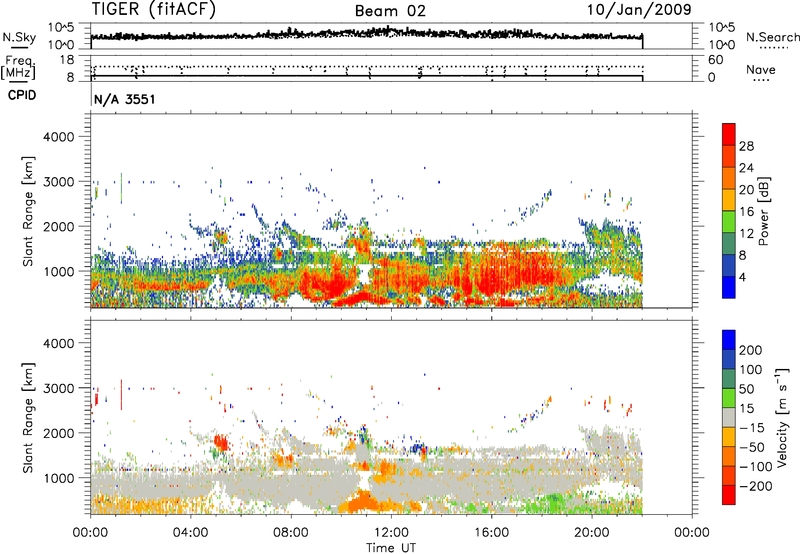Click the "Power [dB]" color bar title
Screen dimensions: 800x554
(764, 211)
